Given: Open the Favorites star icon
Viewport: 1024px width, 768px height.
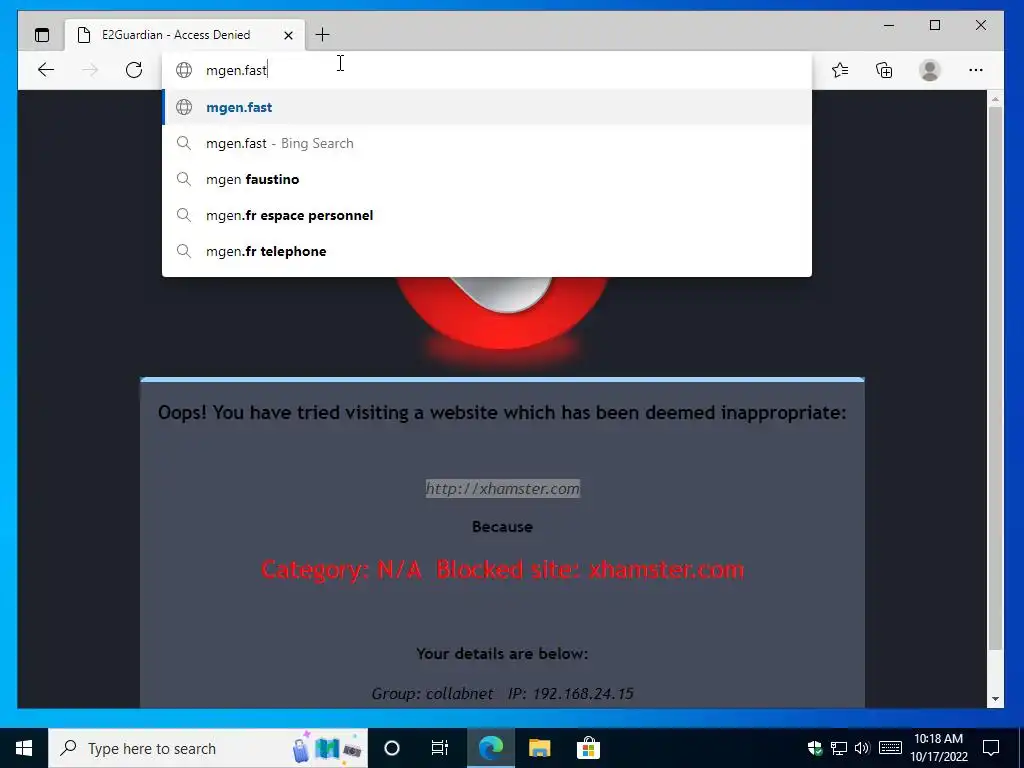Looking at the screenshot, I should pyautogui.click(x=840, y=70).
